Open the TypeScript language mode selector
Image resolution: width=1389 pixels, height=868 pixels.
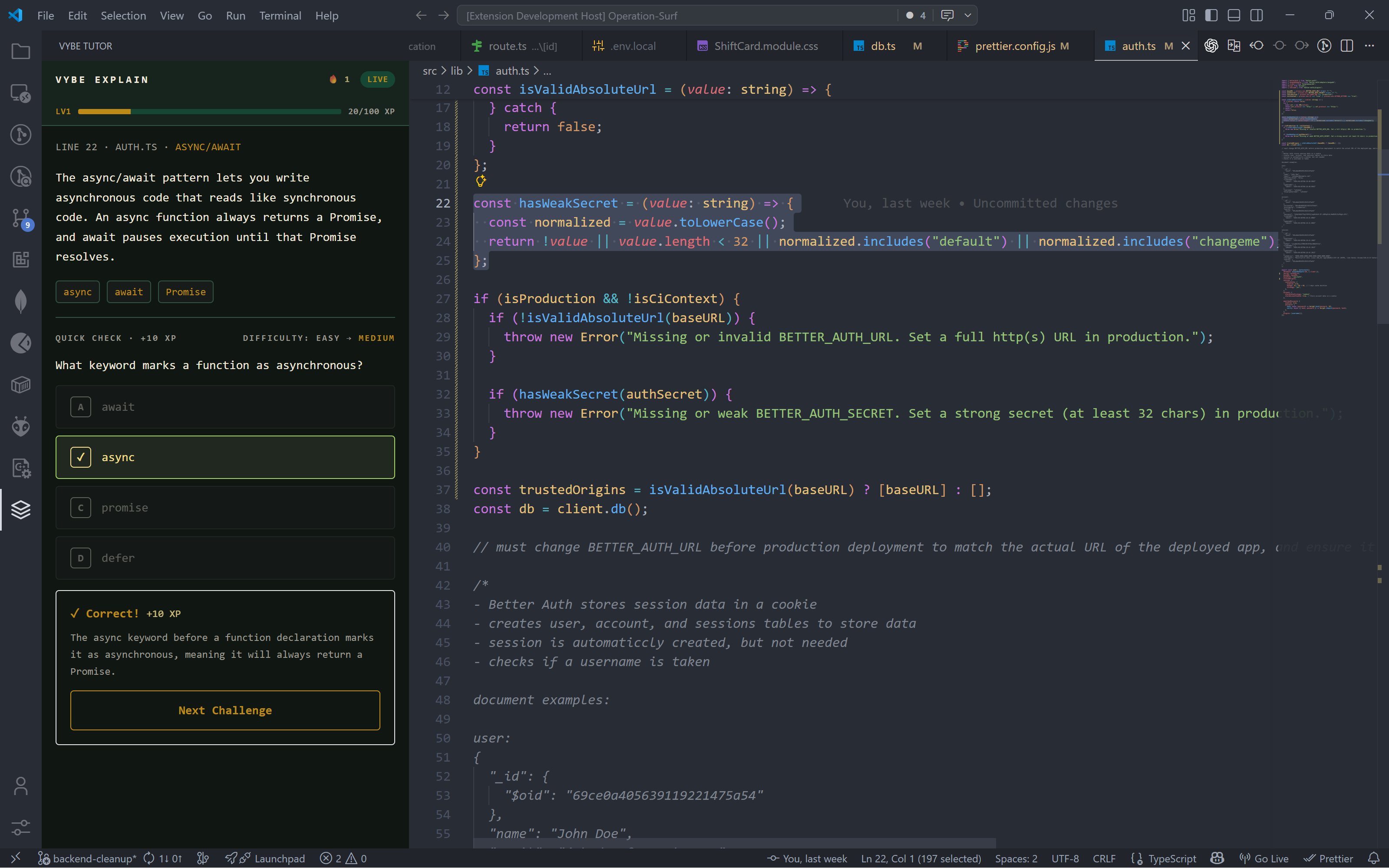(1171, 858)
